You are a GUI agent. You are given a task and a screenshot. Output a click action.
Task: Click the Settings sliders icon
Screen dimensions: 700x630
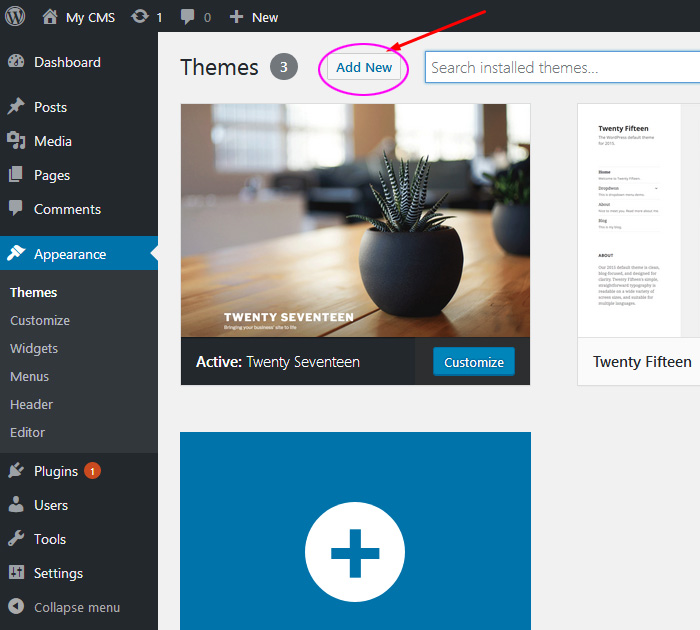17,572
